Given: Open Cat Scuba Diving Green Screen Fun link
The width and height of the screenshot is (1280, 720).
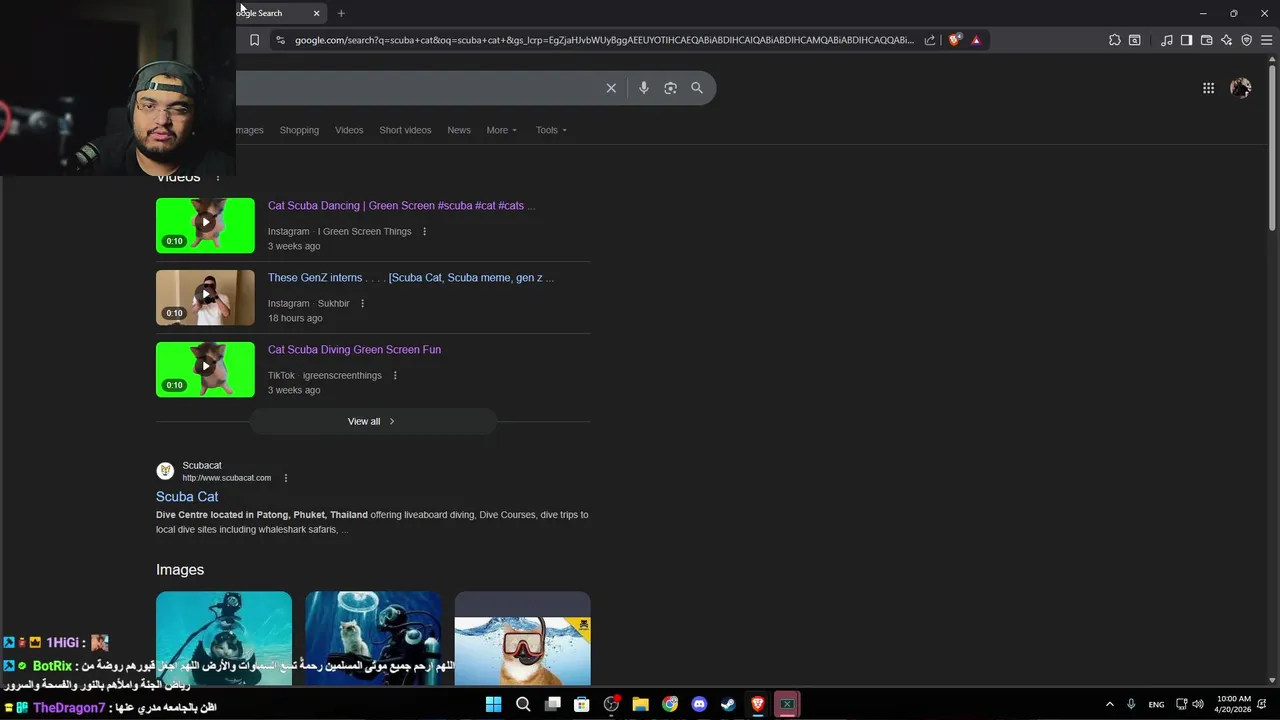Looking at the screenshot, I should click(x=354, y=349).
